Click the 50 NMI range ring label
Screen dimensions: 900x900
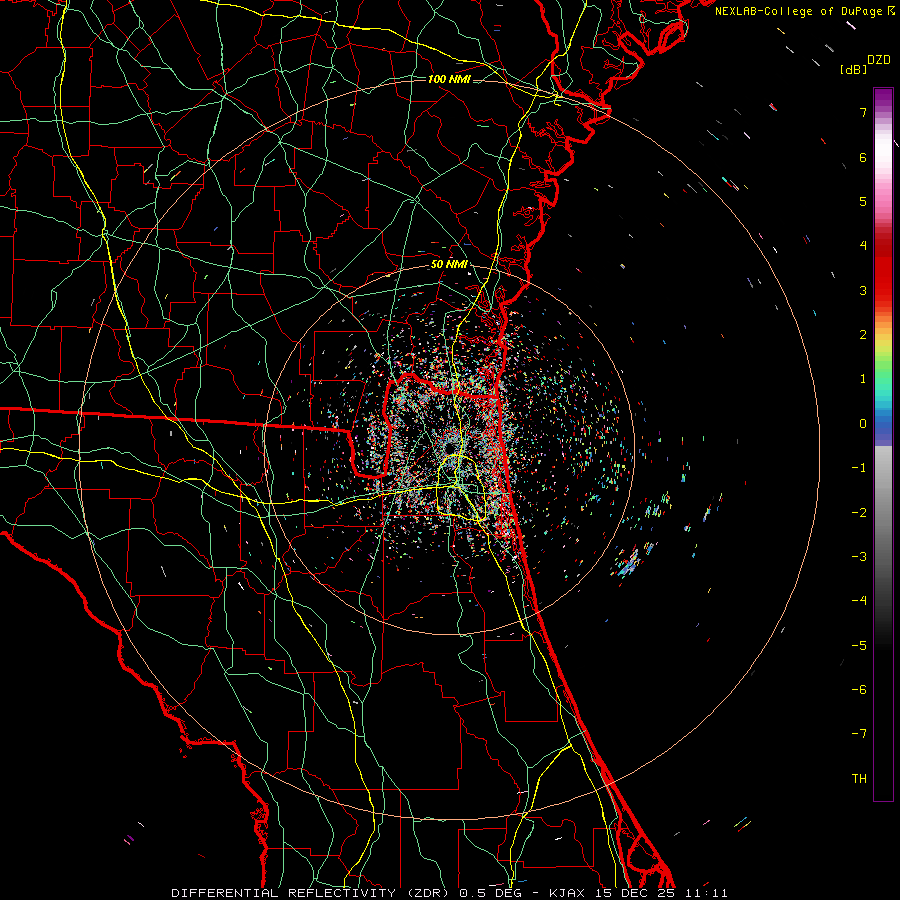pyautogui.click(x=449, y=265)
